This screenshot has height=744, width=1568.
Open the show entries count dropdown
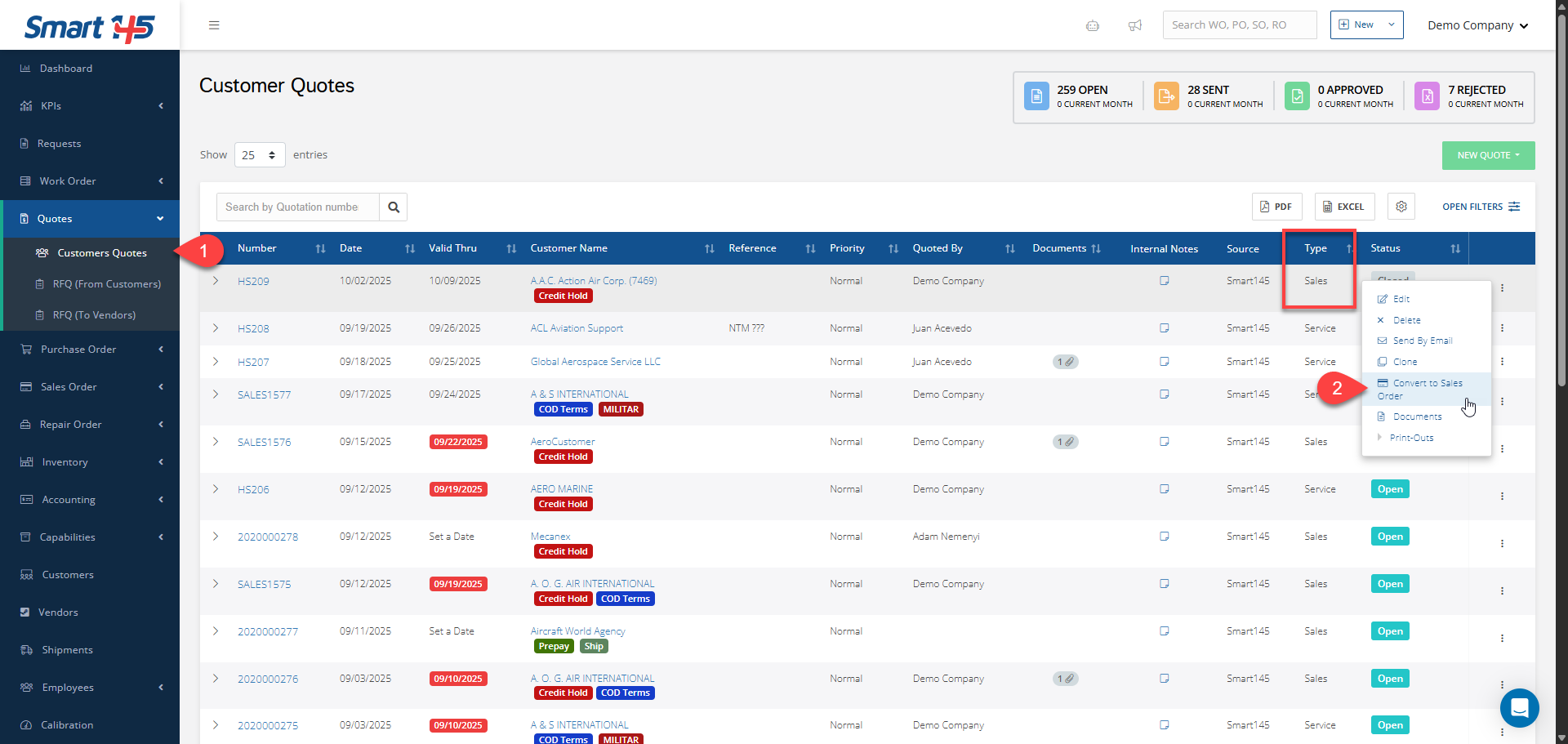tap(260, 155)
